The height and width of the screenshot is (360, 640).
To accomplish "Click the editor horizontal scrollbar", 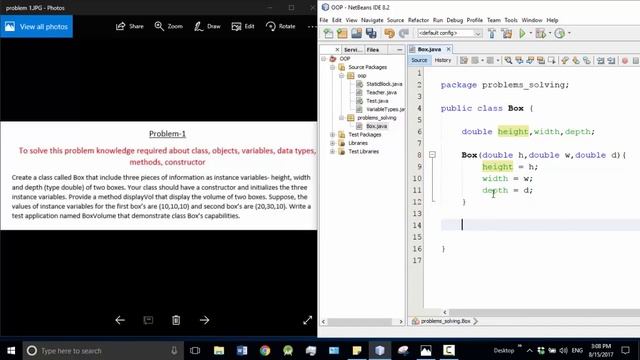I will tap(543, 312).
